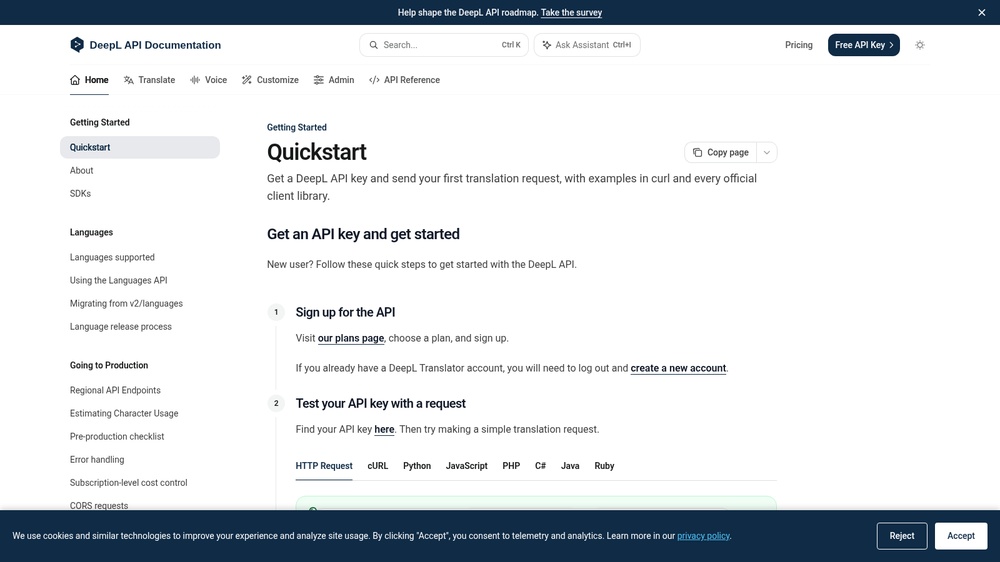
Task: Click the Home house icon
Action: tap(75, 80)
